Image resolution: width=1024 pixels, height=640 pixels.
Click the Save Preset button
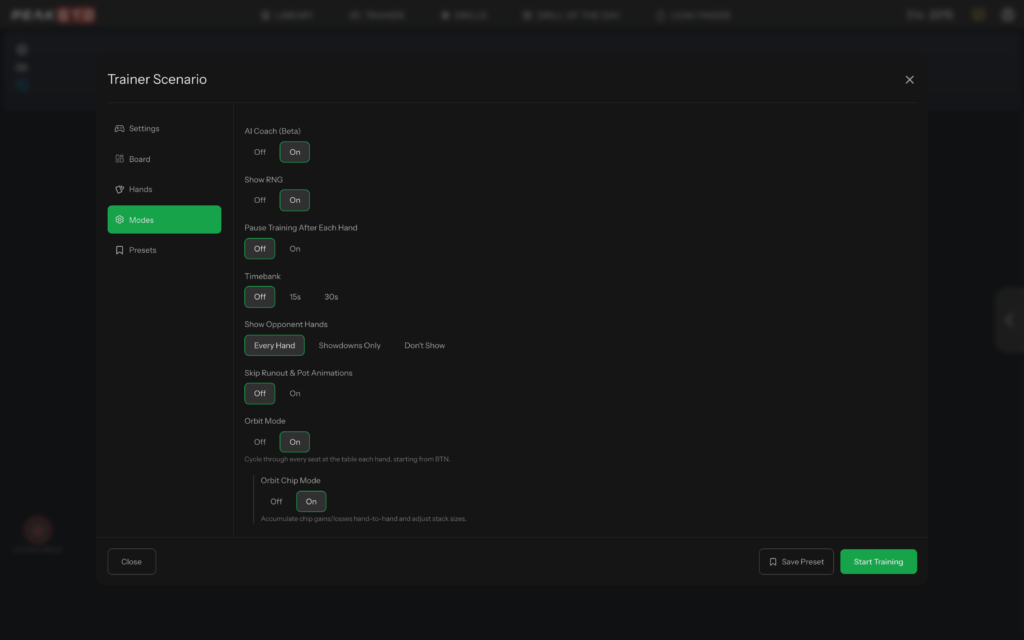tap(796, 562)
